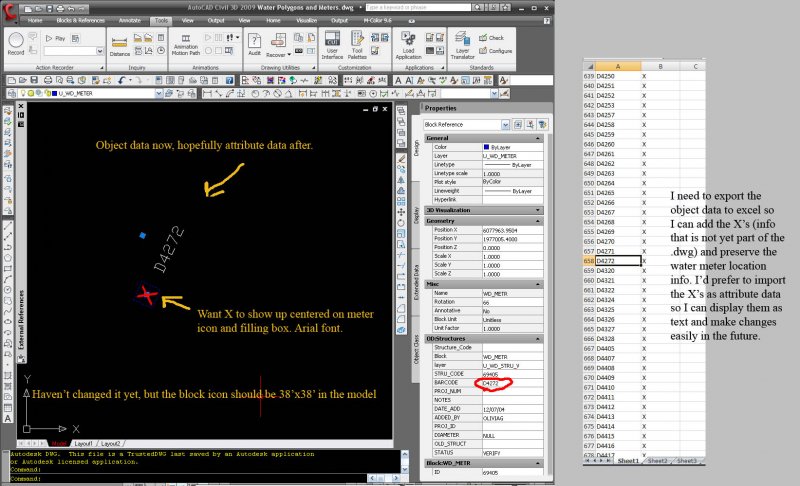Click the Quick Select icon in Properties
Image resolution: width=800 pixels, height=486 pixels.
[542, 124]
